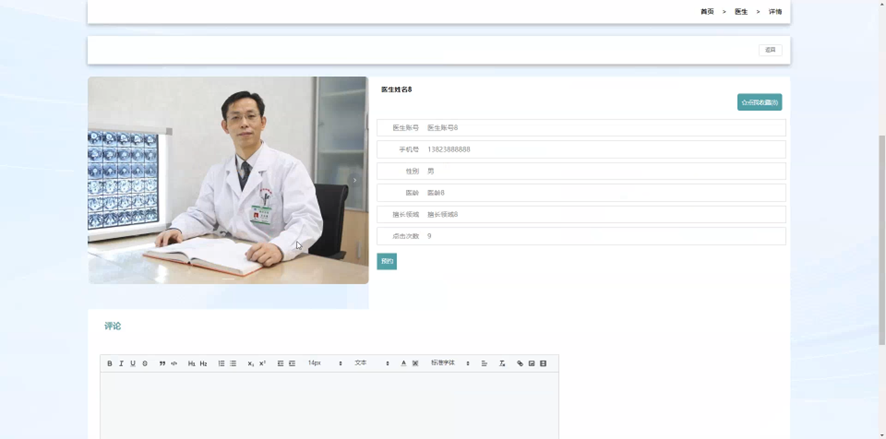Show next doctor photo with arrow
Viewport: 886px width, 439px height.
(x=355, y=180)
